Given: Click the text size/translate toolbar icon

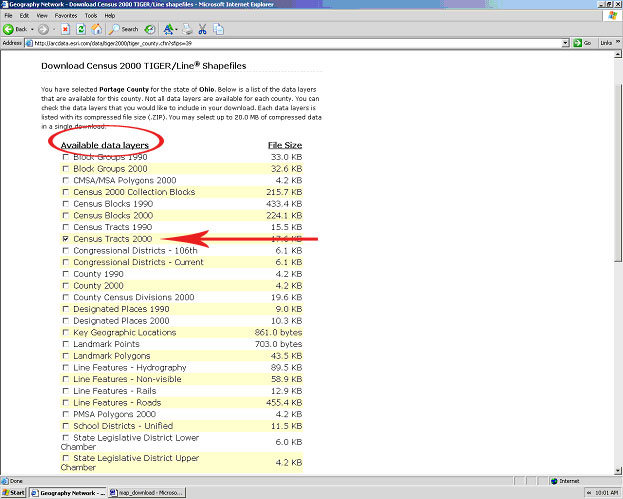Looking at the screenshot, I should (168, 29).
